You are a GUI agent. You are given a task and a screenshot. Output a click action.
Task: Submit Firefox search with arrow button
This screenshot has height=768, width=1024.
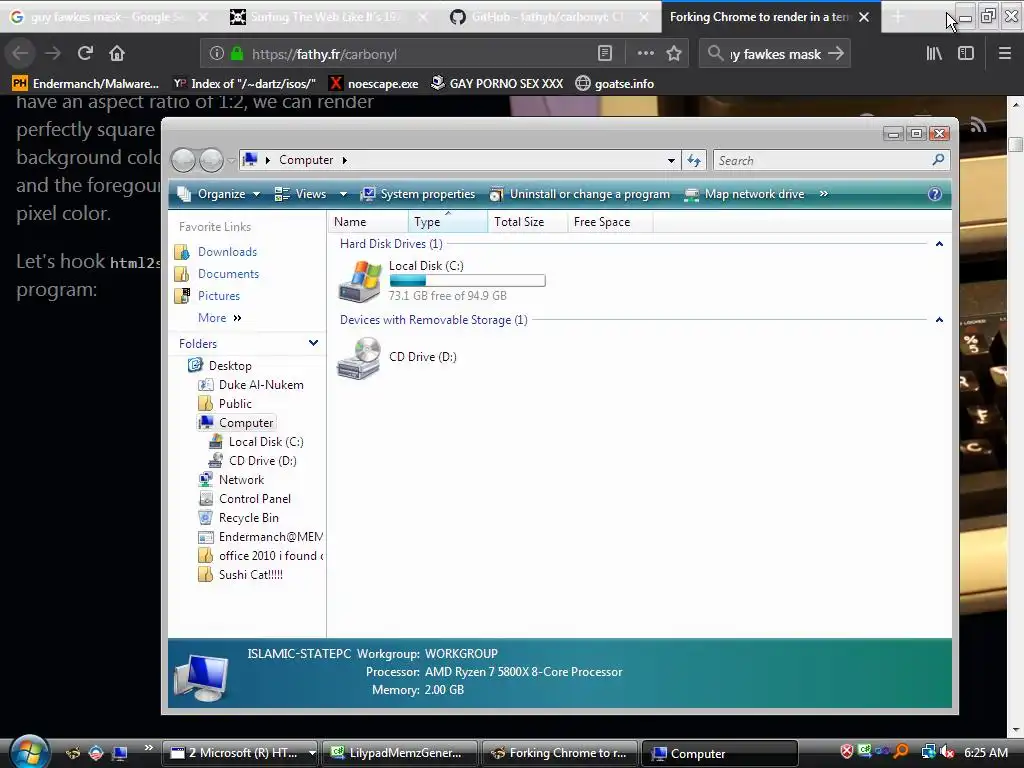[x=836, y=54]
